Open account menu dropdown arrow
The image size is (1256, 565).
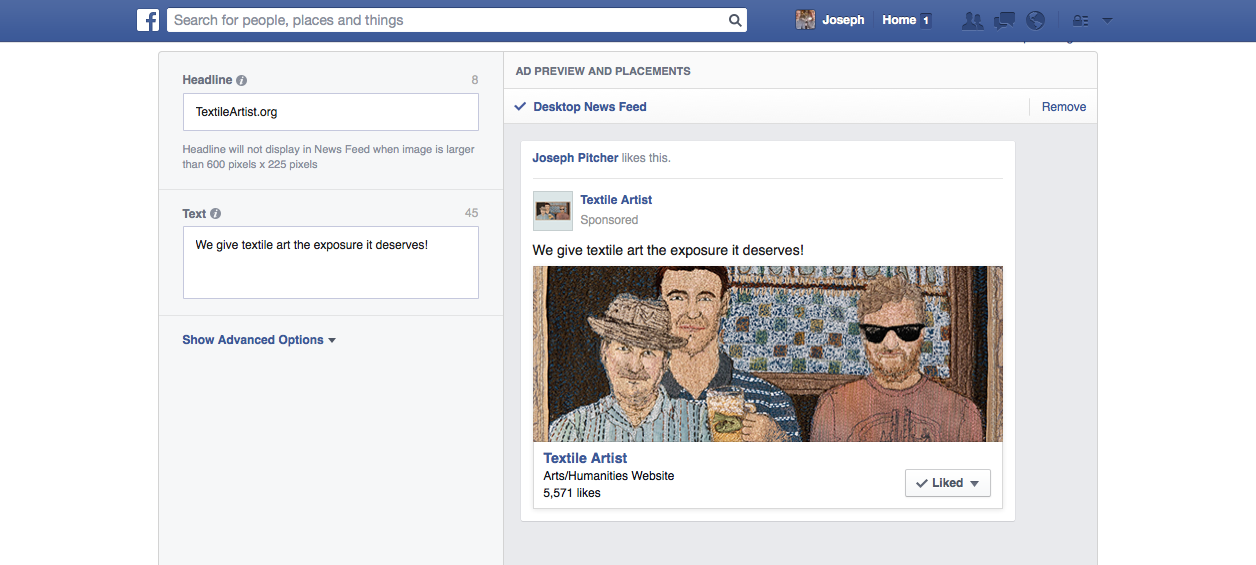tap(1107, 20)
